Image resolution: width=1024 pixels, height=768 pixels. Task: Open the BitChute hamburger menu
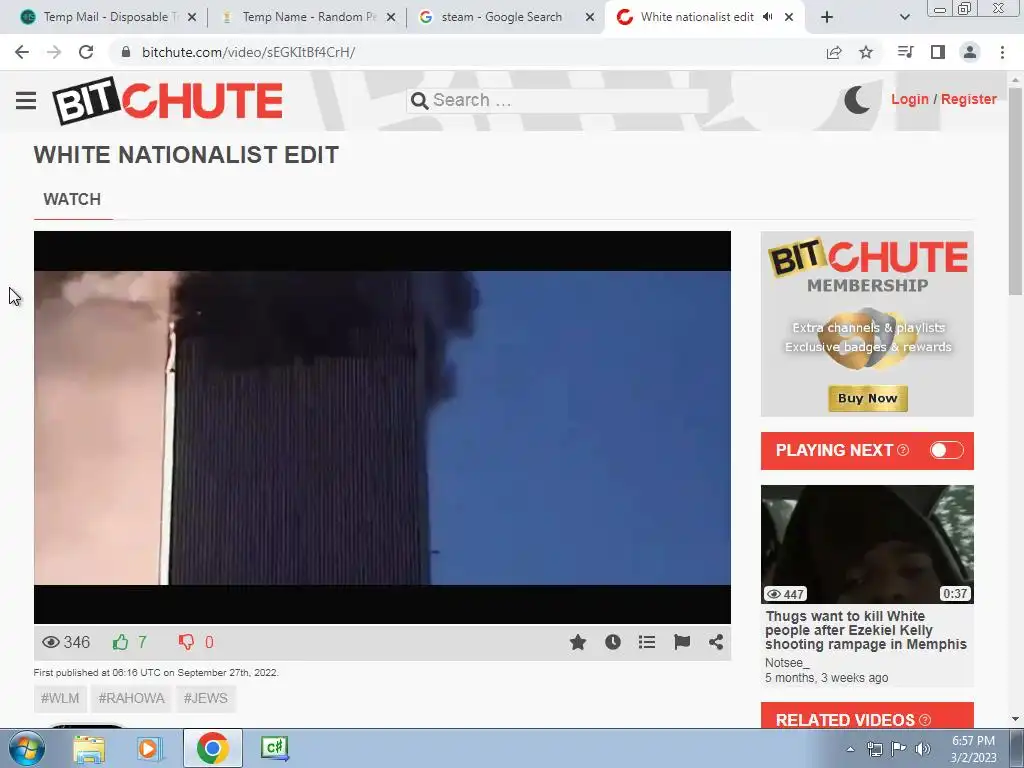(26, 101)
